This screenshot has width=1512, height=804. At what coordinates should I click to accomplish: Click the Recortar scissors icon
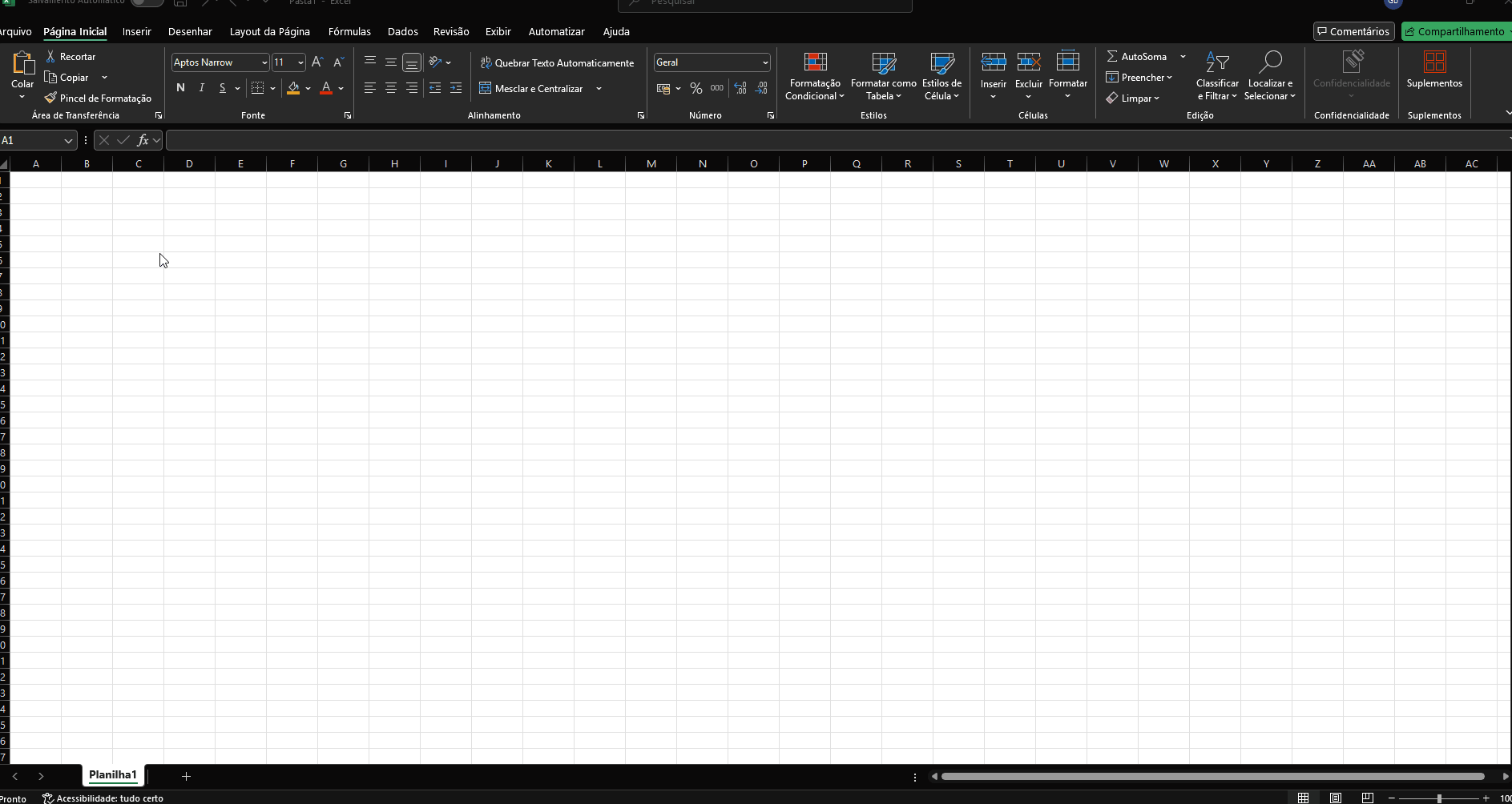click(50, 56)
